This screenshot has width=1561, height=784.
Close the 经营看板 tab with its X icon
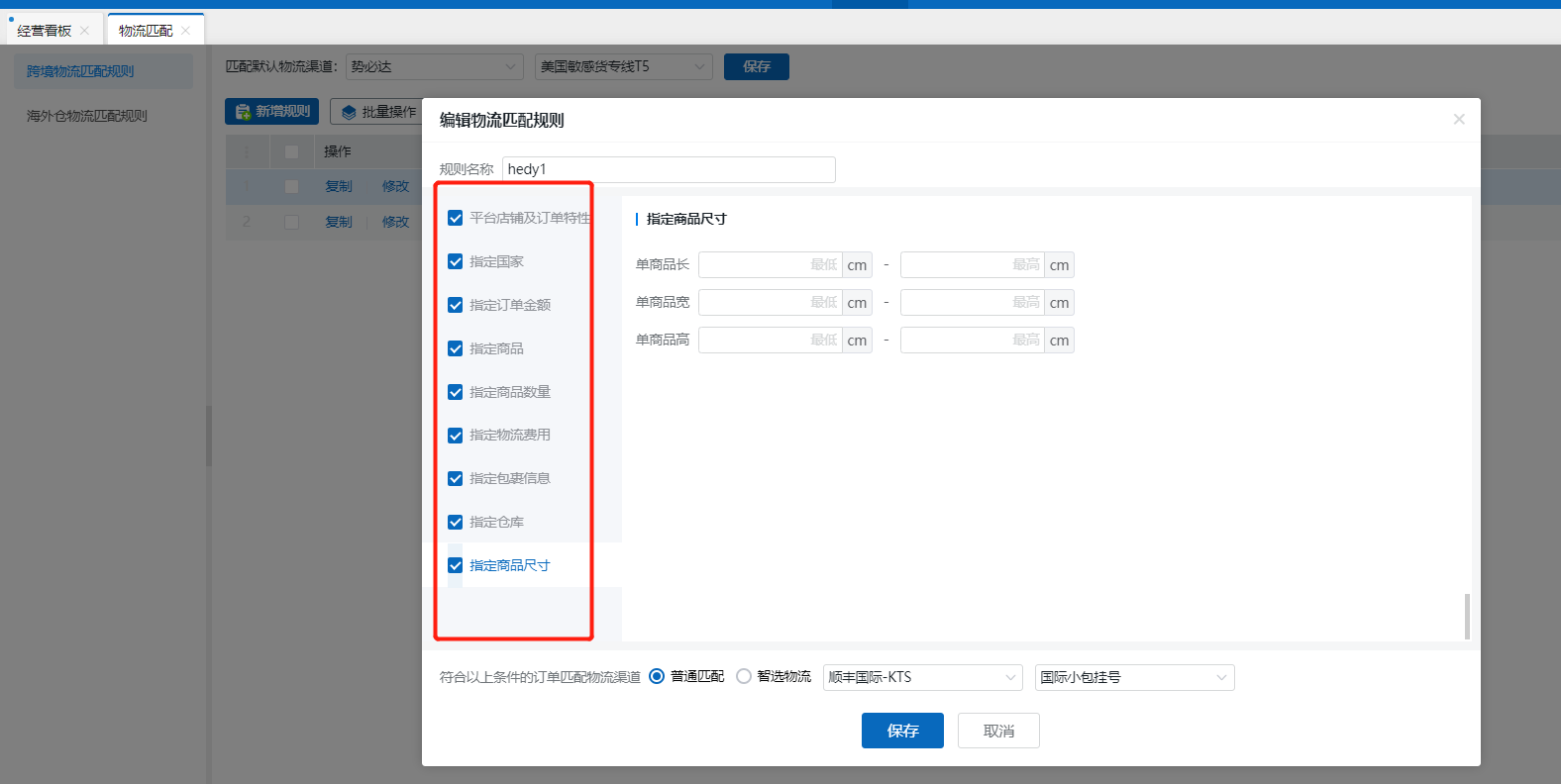point(85,31)
